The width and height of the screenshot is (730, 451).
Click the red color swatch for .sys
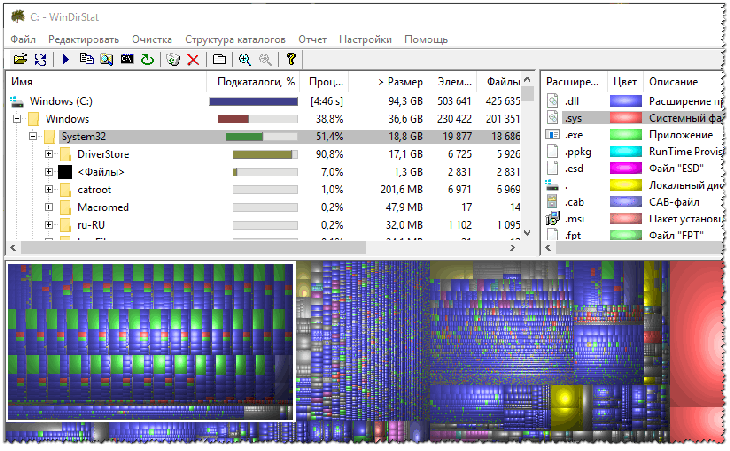[626, 118]
